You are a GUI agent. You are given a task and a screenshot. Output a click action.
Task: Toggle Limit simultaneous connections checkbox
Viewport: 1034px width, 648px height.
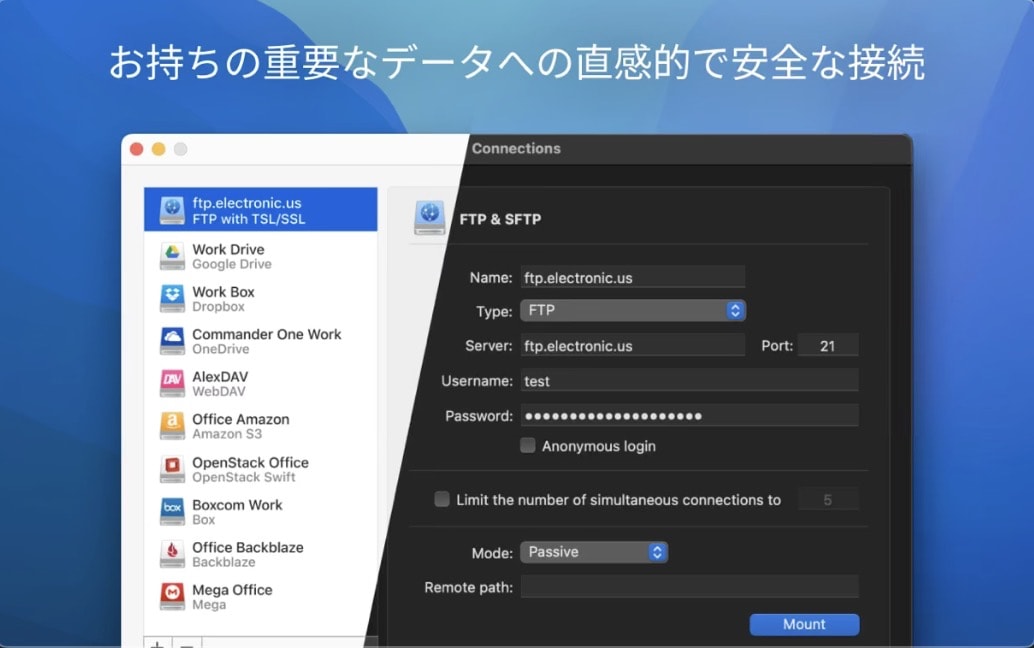pyautogui.click(x=442, y=499)
